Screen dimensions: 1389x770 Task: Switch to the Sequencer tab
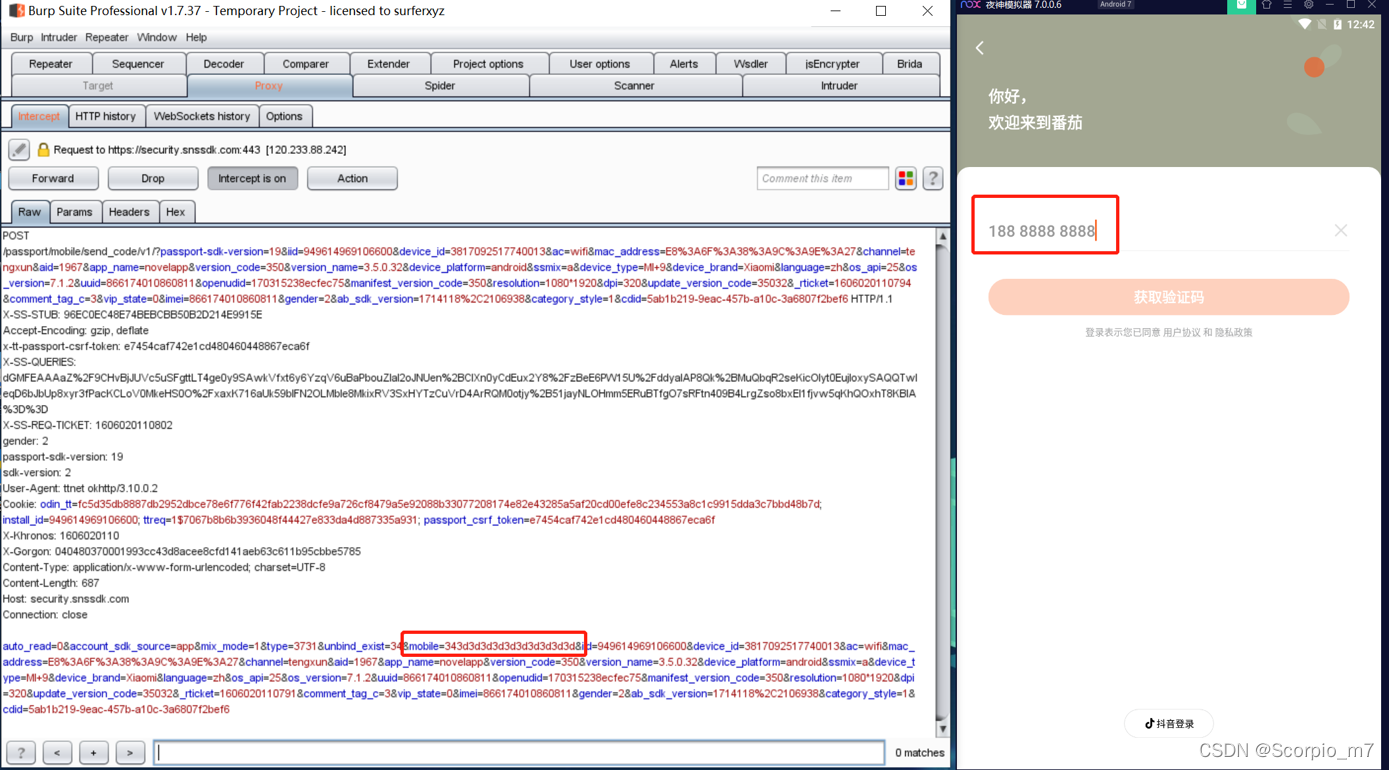tap(138, 64)
